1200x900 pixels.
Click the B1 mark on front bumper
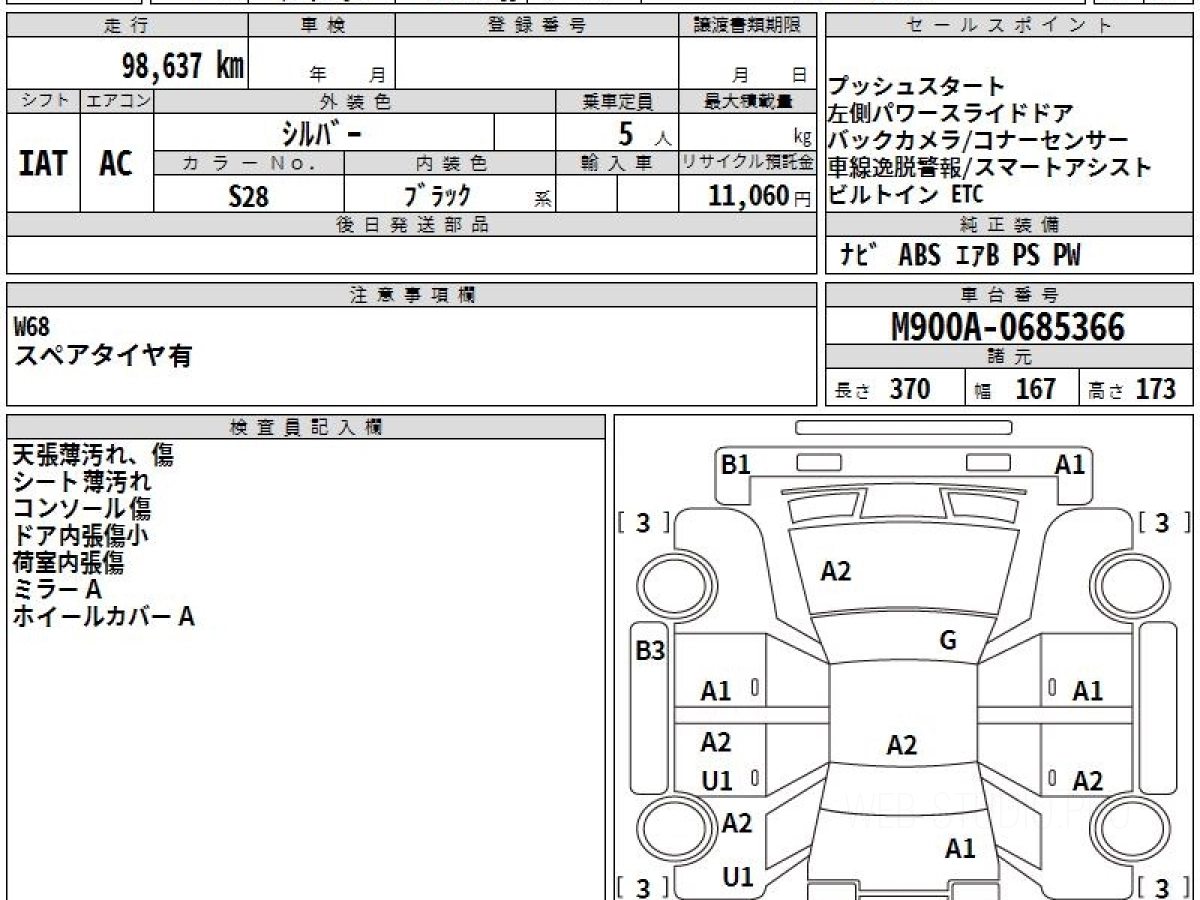tap(736, 464)
